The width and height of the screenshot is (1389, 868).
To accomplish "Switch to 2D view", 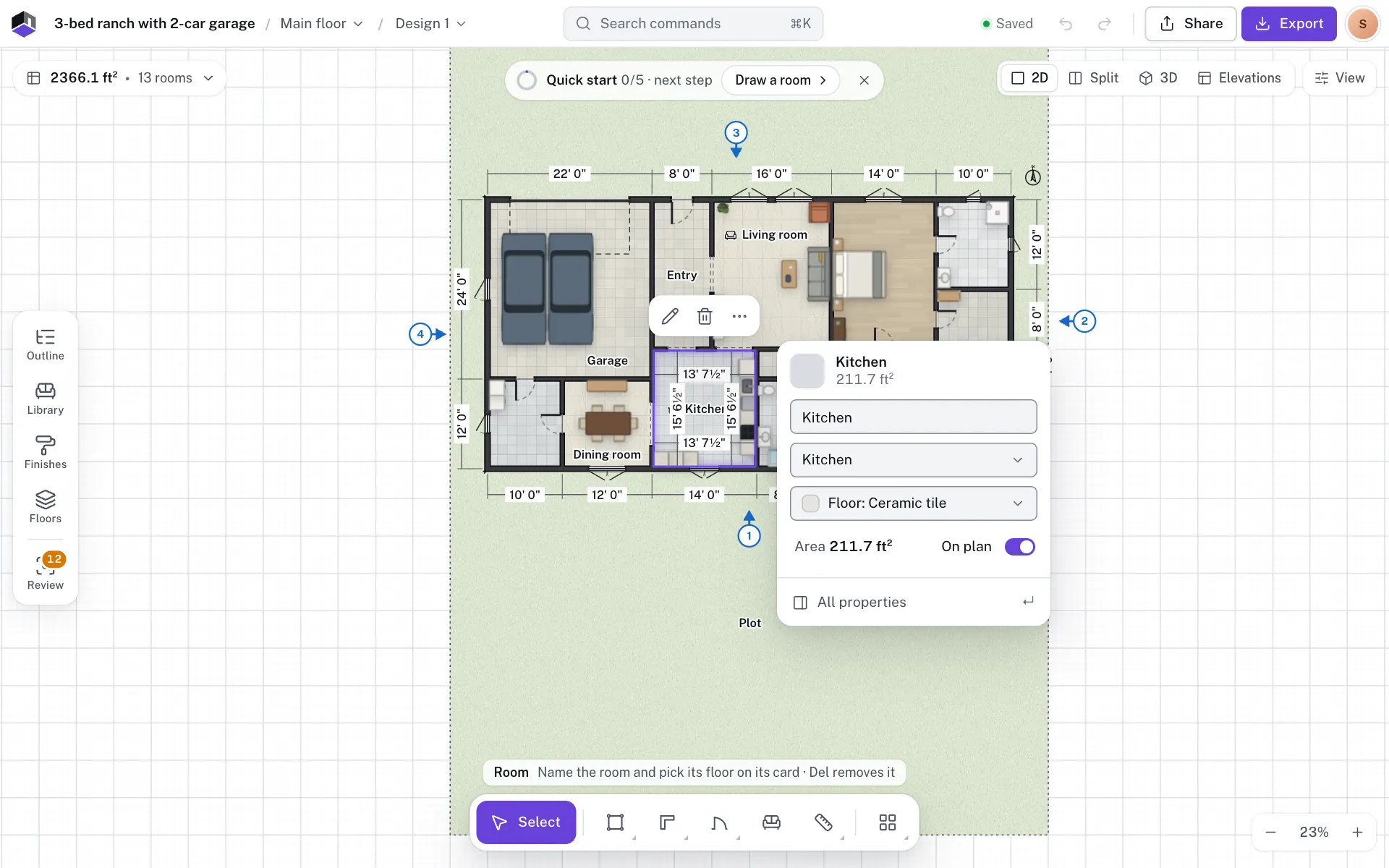I will pos(1029,78).
